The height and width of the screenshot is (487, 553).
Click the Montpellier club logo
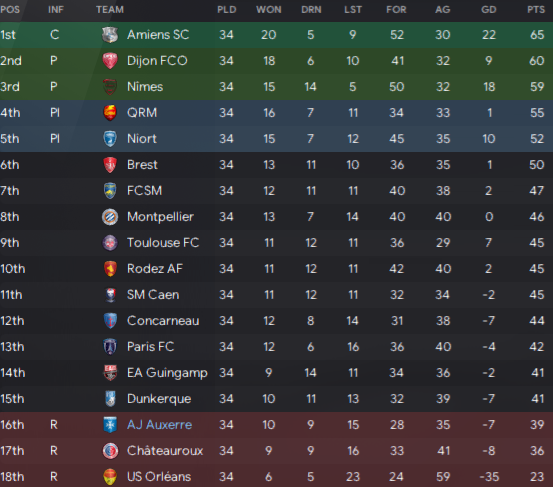pyautogui.click(x=110, y=217)
